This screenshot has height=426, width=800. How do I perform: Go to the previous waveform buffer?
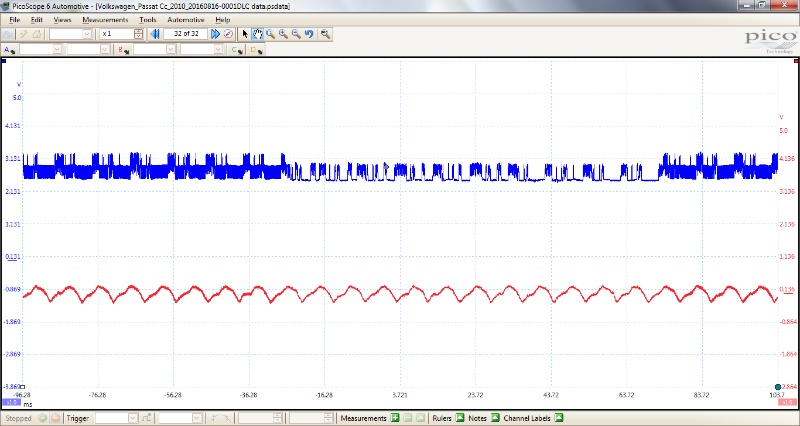pyautogui.click(x=155, y=34)
